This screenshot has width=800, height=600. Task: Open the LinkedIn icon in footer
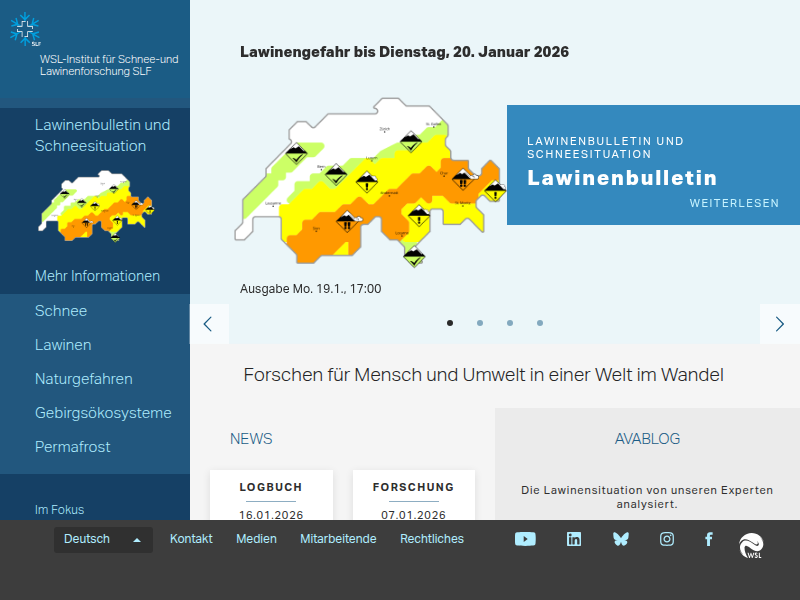(574, 539)
